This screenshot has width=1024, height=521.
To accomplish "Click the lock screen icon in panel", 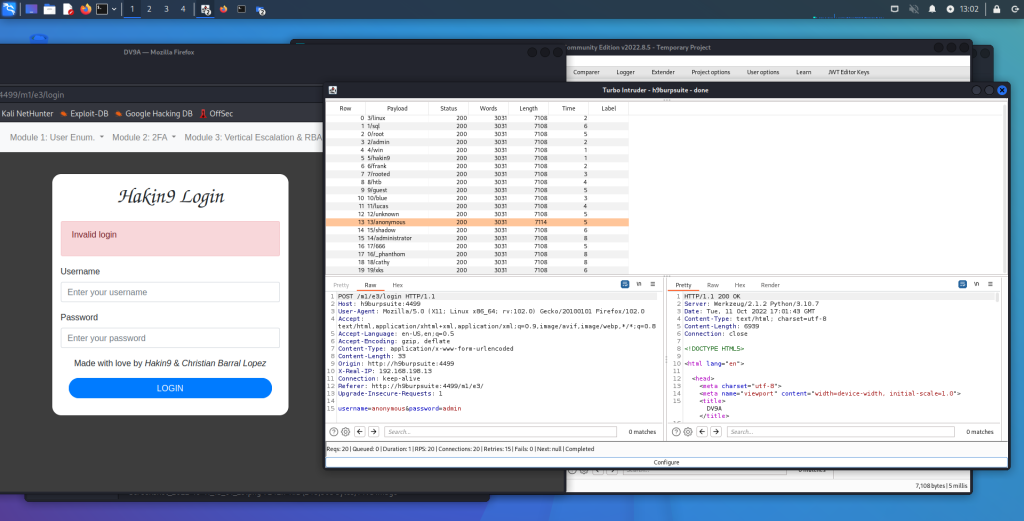I will click(997, 9).
